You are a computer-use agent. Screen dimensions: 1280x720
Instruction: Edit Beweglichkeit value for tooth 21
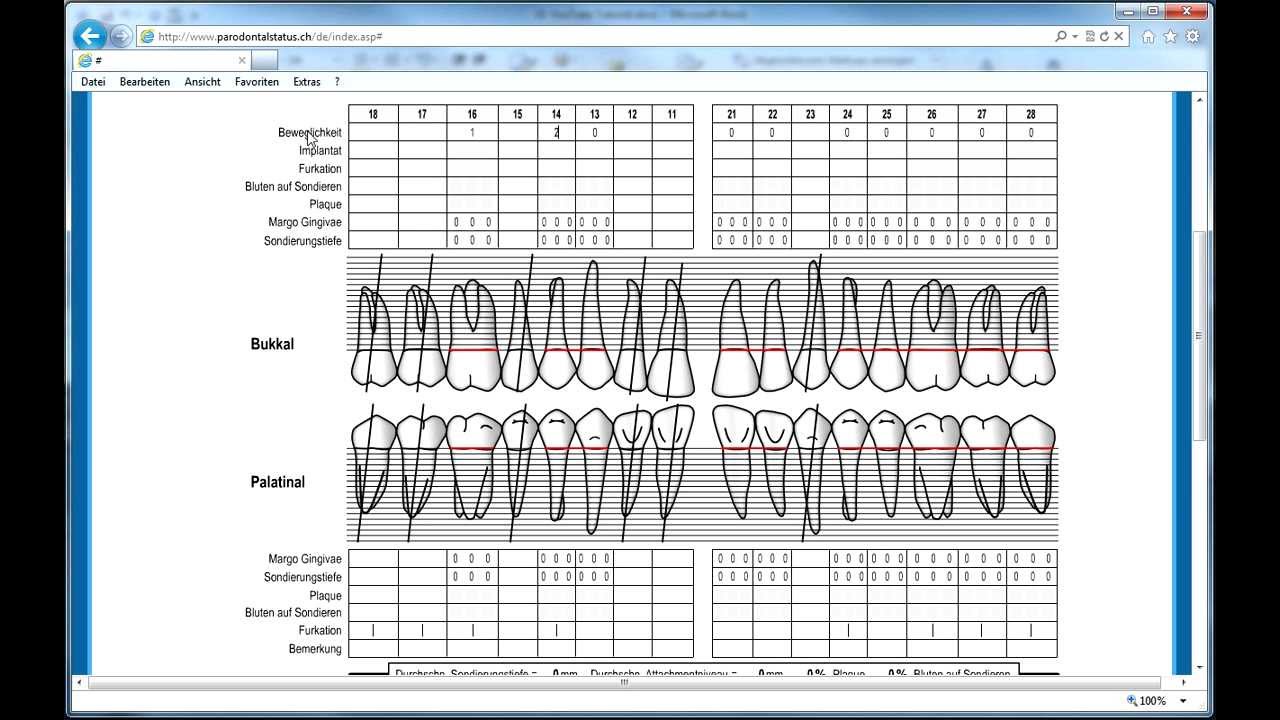[x=732, y=132]
